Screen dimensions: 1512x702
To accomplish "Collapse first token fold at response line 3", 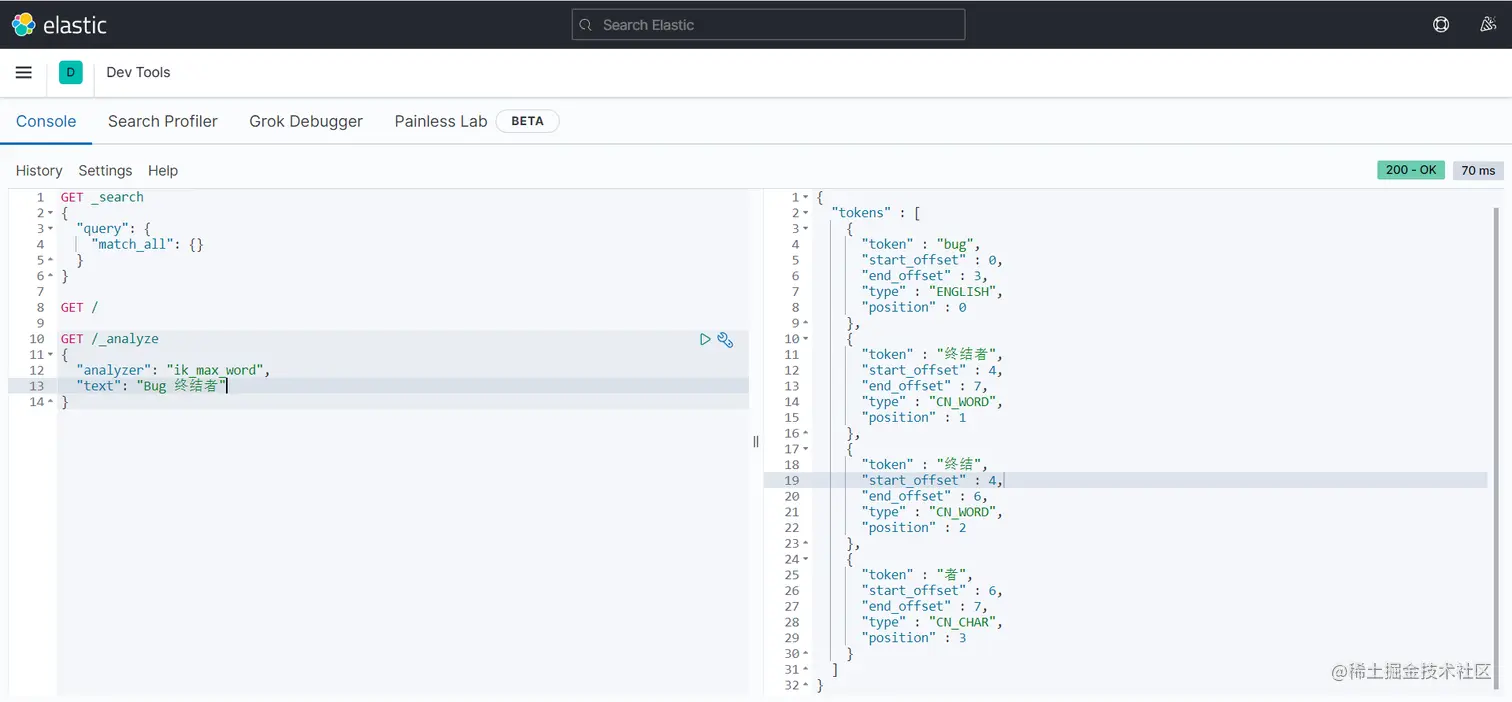I will pos(806,229).
